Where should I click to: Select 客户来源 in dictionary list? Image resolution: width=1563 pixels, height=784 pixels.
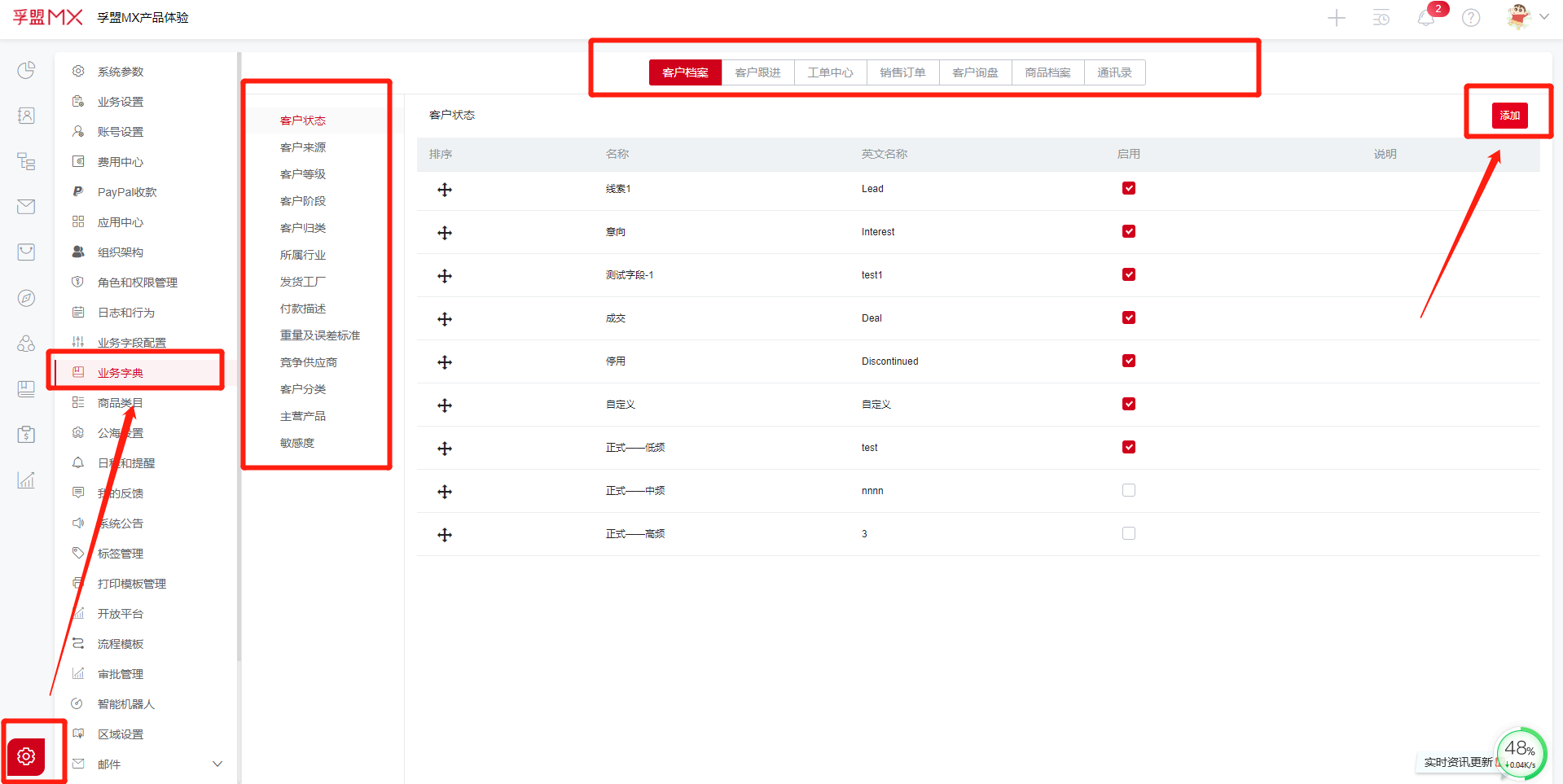pyautogui.click(x=303, y=147)
